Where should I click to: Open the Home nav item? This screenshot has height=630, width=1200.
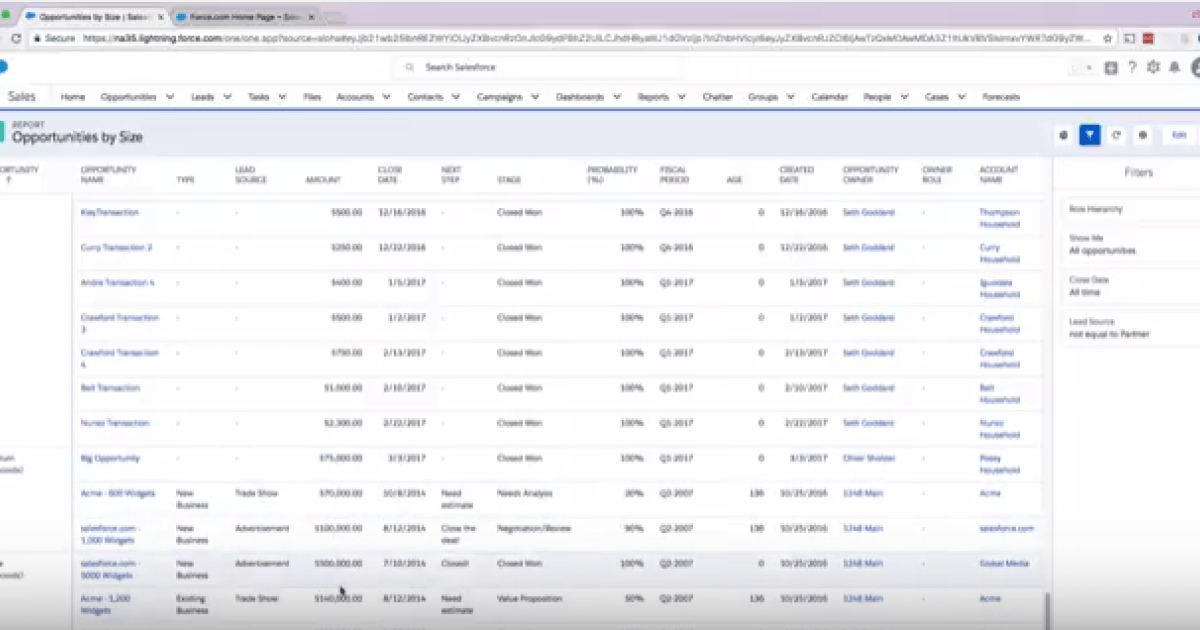[73, 97]
